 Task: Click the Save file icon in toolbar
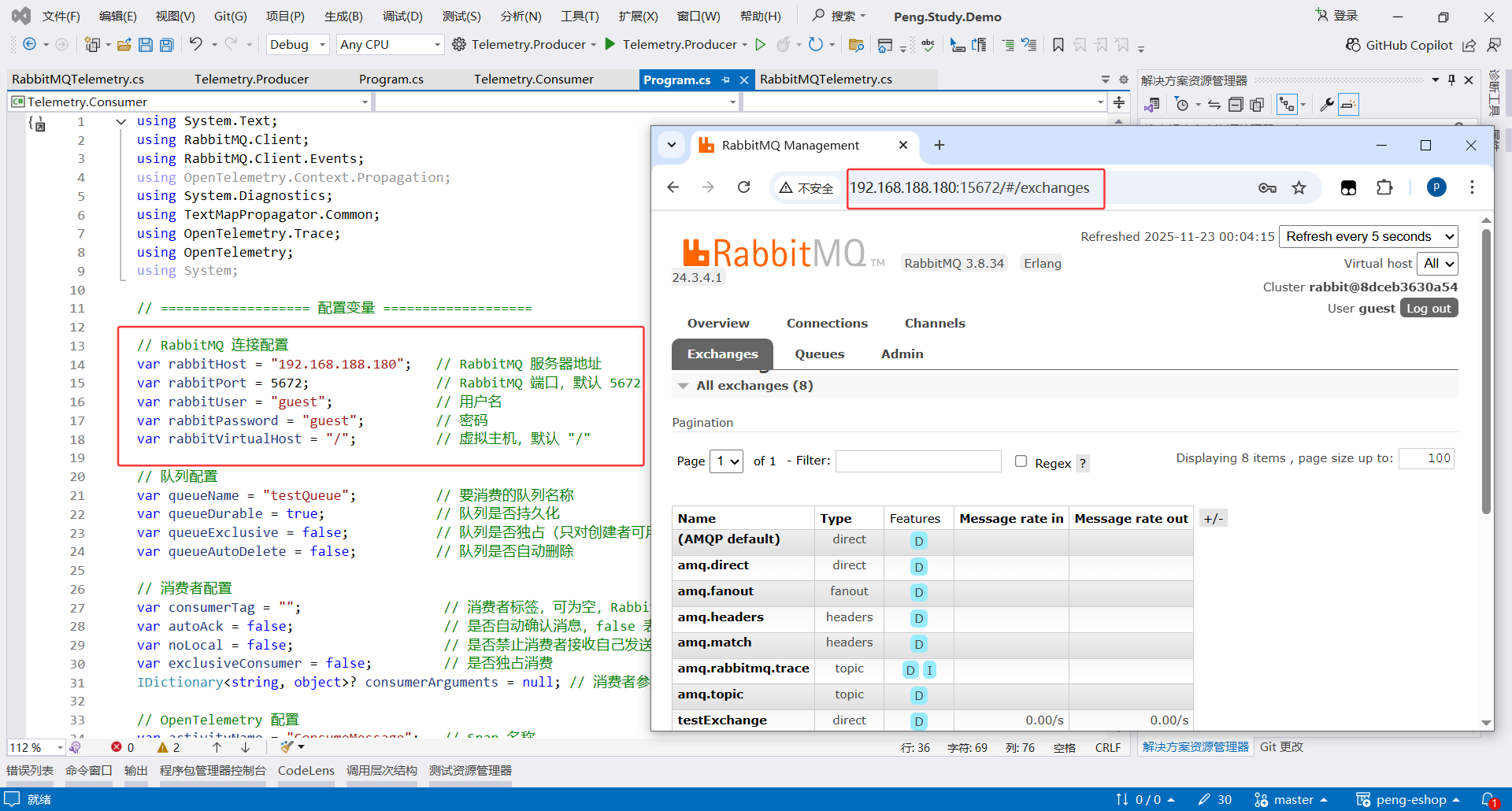click(146, 45)
